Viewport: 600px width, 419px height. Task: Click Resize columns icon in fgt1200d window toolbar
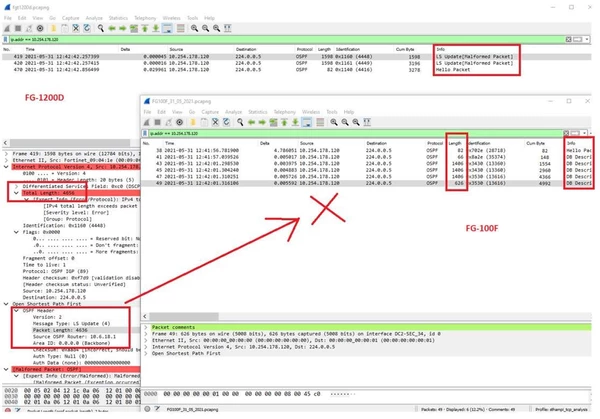pyautogui.click(x=228, y=28)
